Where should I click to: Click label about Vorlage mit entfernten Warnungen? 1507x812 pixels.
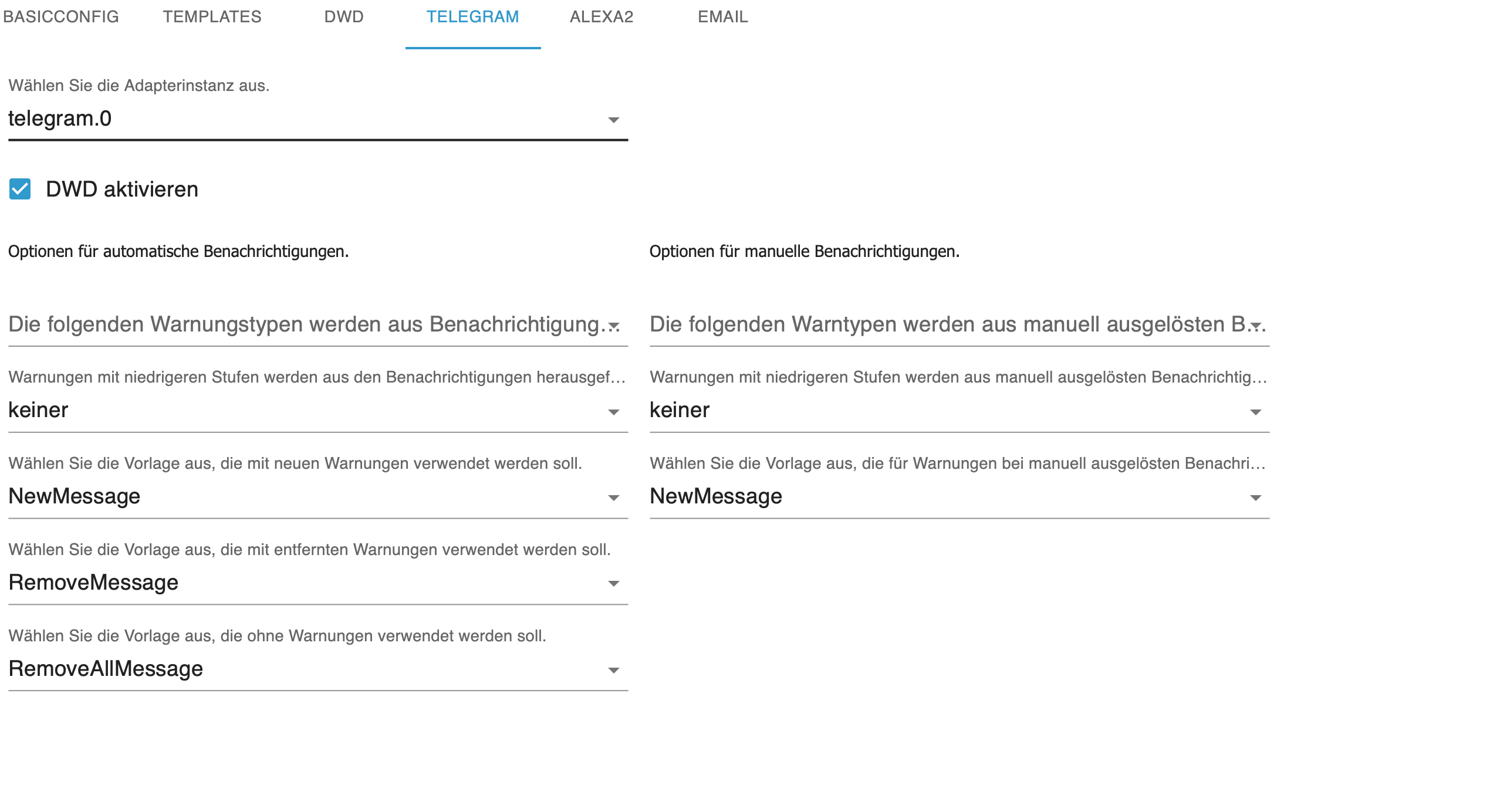coord(310,550)
